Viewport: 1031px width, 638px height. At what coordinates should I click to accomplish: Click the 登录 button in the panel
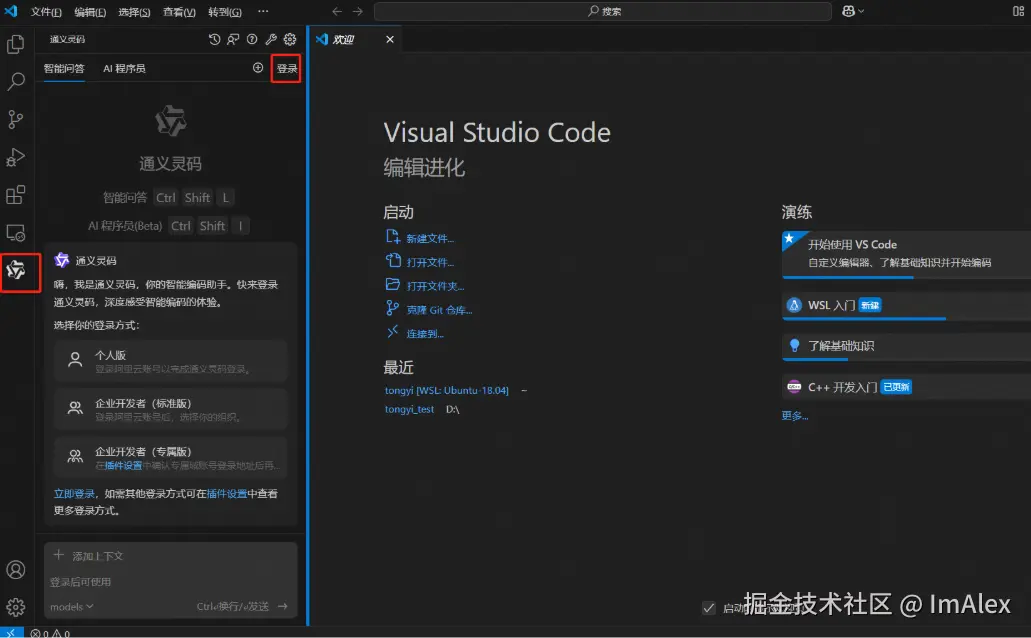287,68
